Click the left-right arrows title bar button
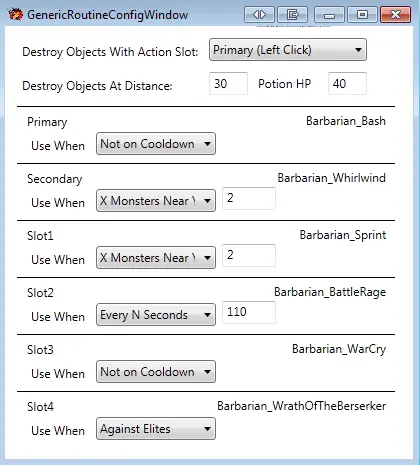The image size is (420, 465). coord(259,15)
